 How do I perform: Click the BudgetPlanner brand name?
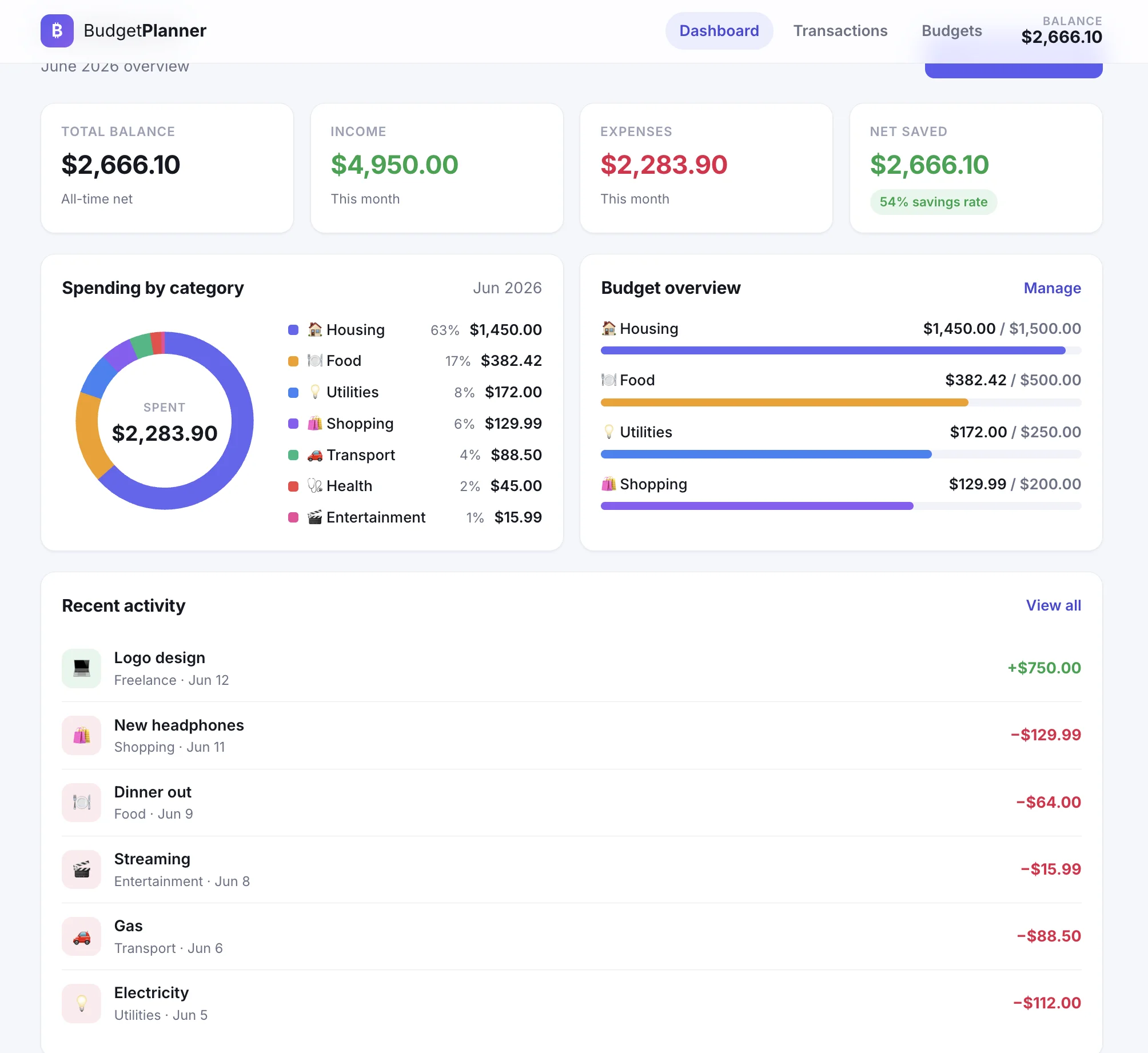145,31
